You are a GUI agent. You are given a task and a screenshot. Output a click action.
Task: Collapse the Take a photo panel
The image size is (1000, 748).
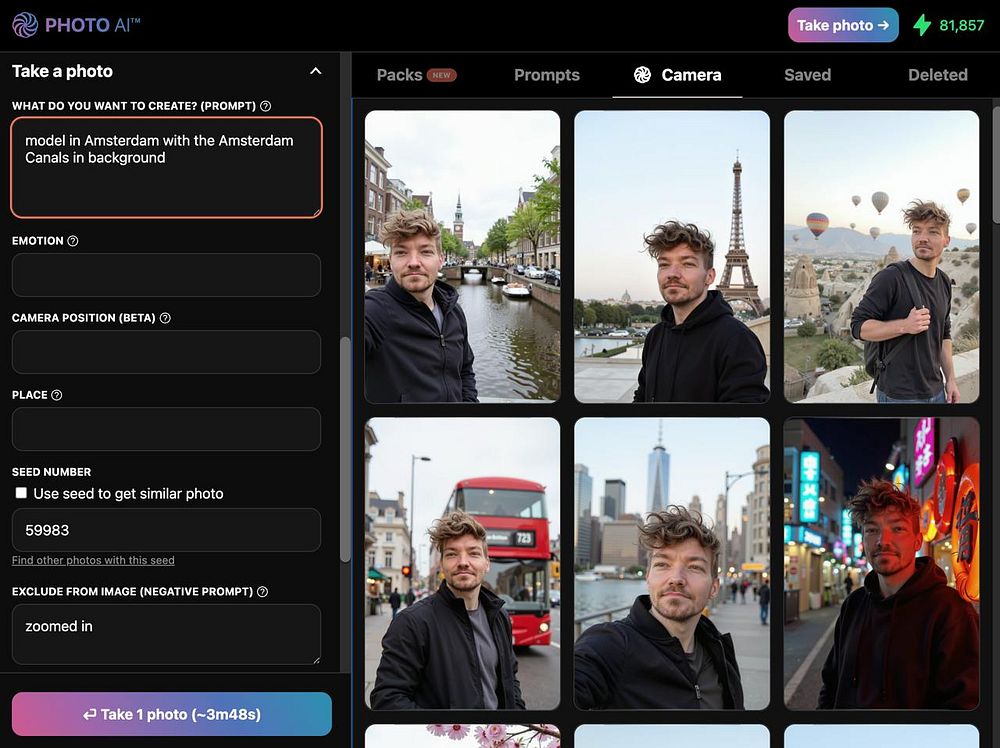(x=316, y=71)
